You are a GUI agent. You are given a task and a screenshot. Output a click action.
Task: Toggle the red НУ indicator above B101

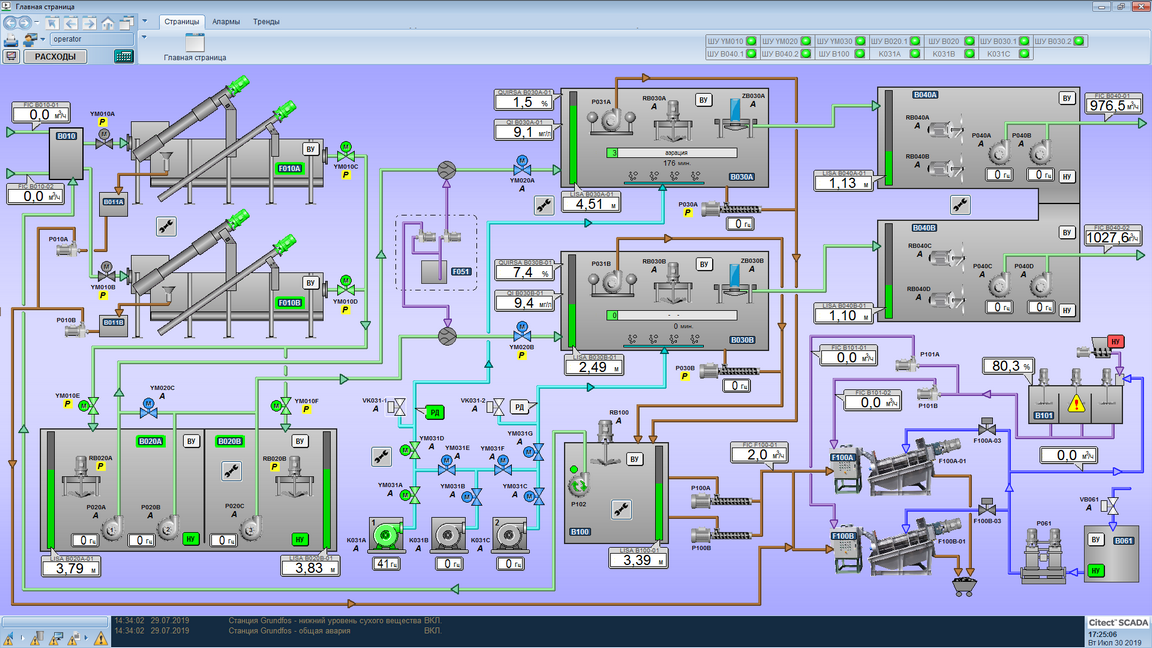click(x=1115, y=342)
